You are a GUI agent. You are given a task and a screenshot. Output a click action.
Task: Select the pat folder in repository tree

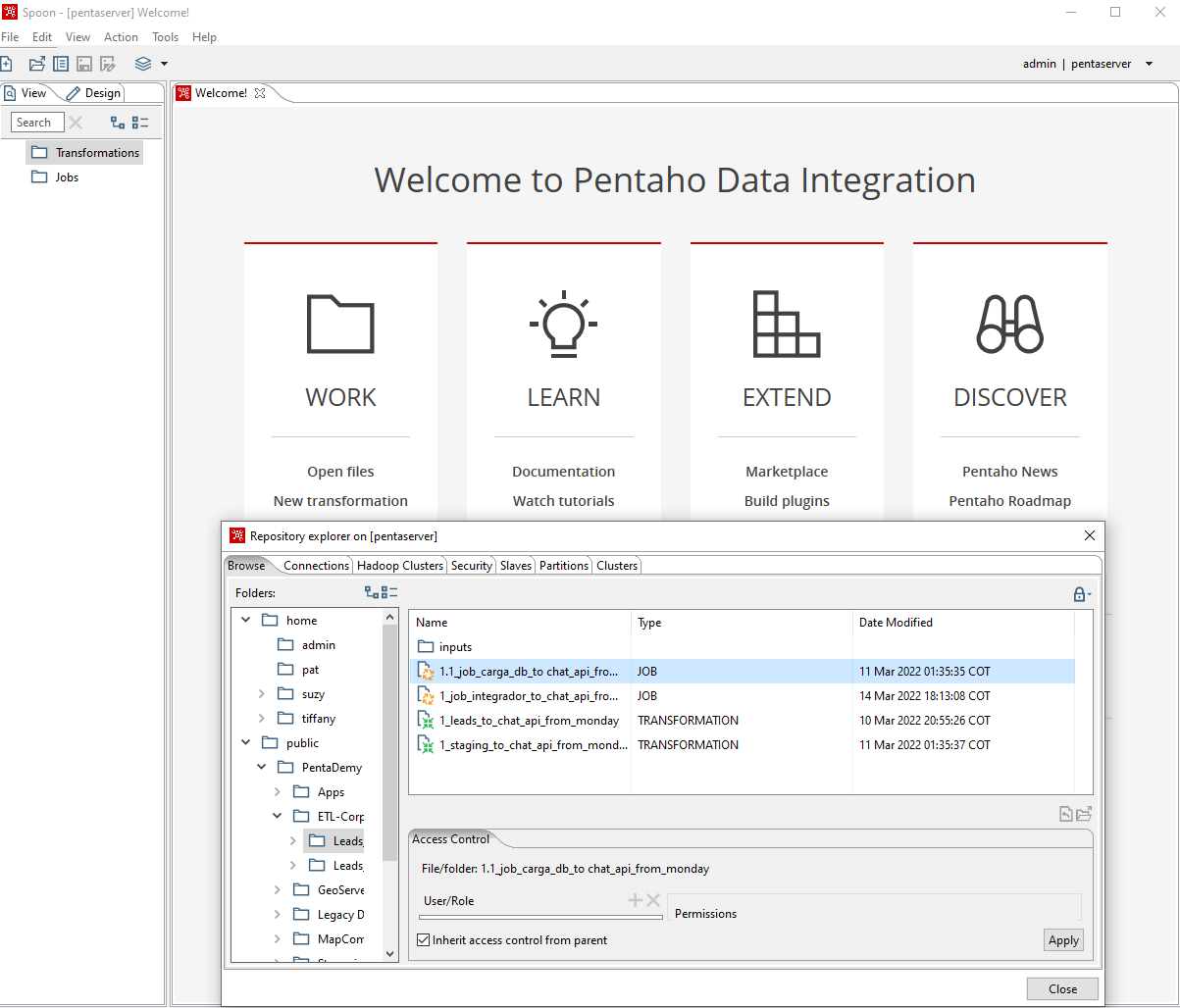[298, 670]
